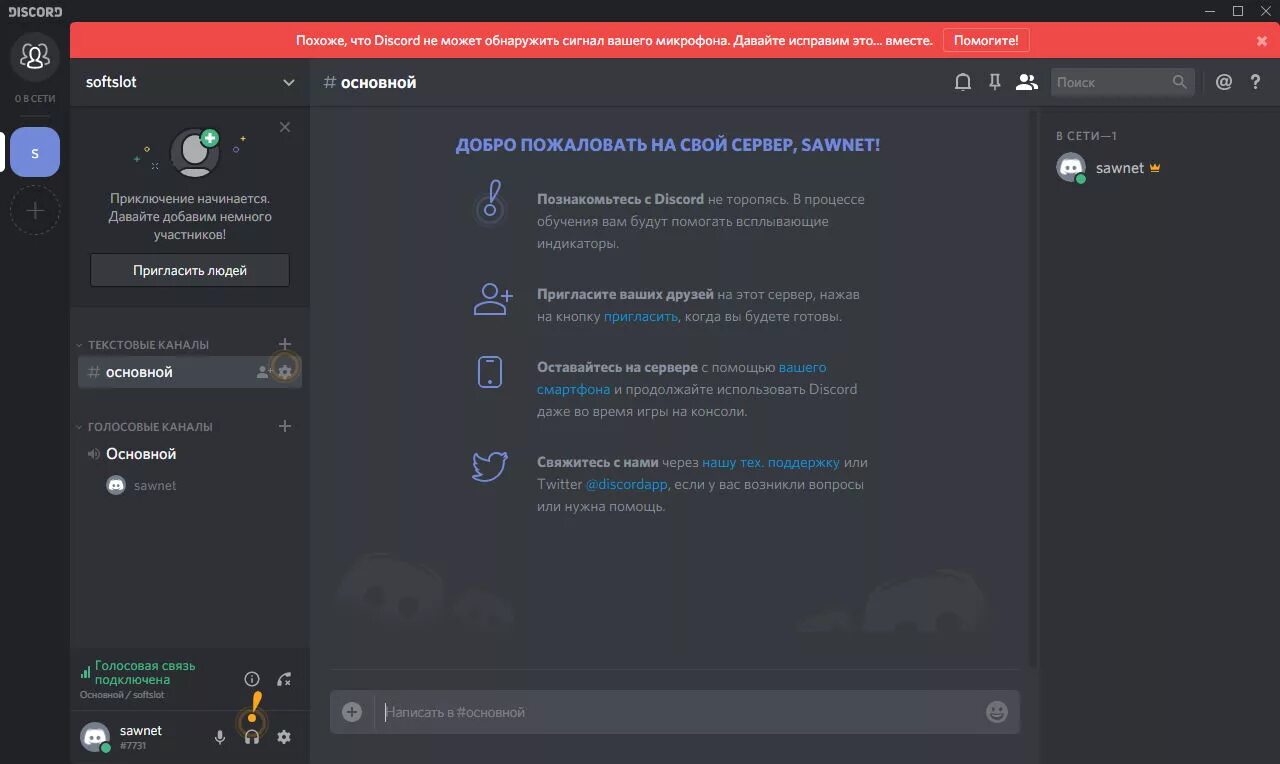Open the Friends home icon
Screen dimensions: 1280x764
click(x=35, y=57)
